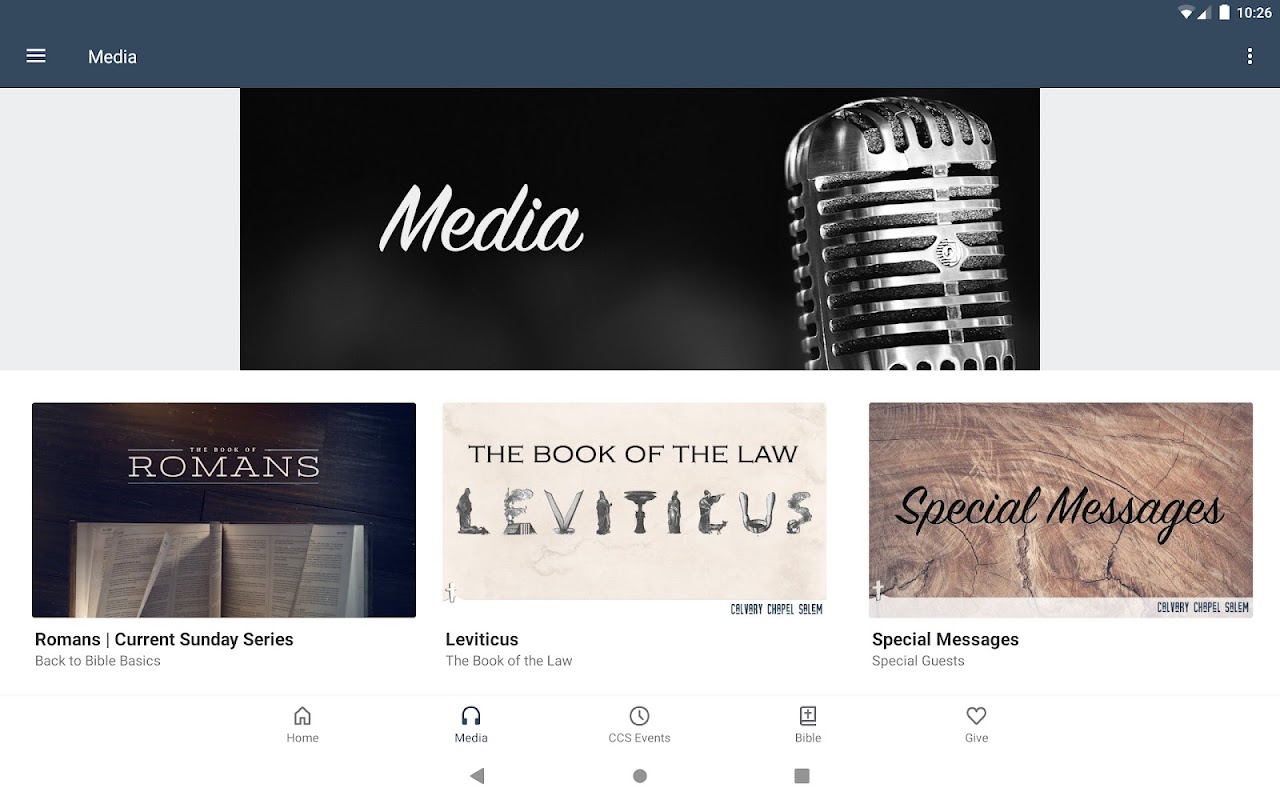This screenshot has width=1280, height=800.
Task: Tap the Android back triangle button
Action: [477, 775]
